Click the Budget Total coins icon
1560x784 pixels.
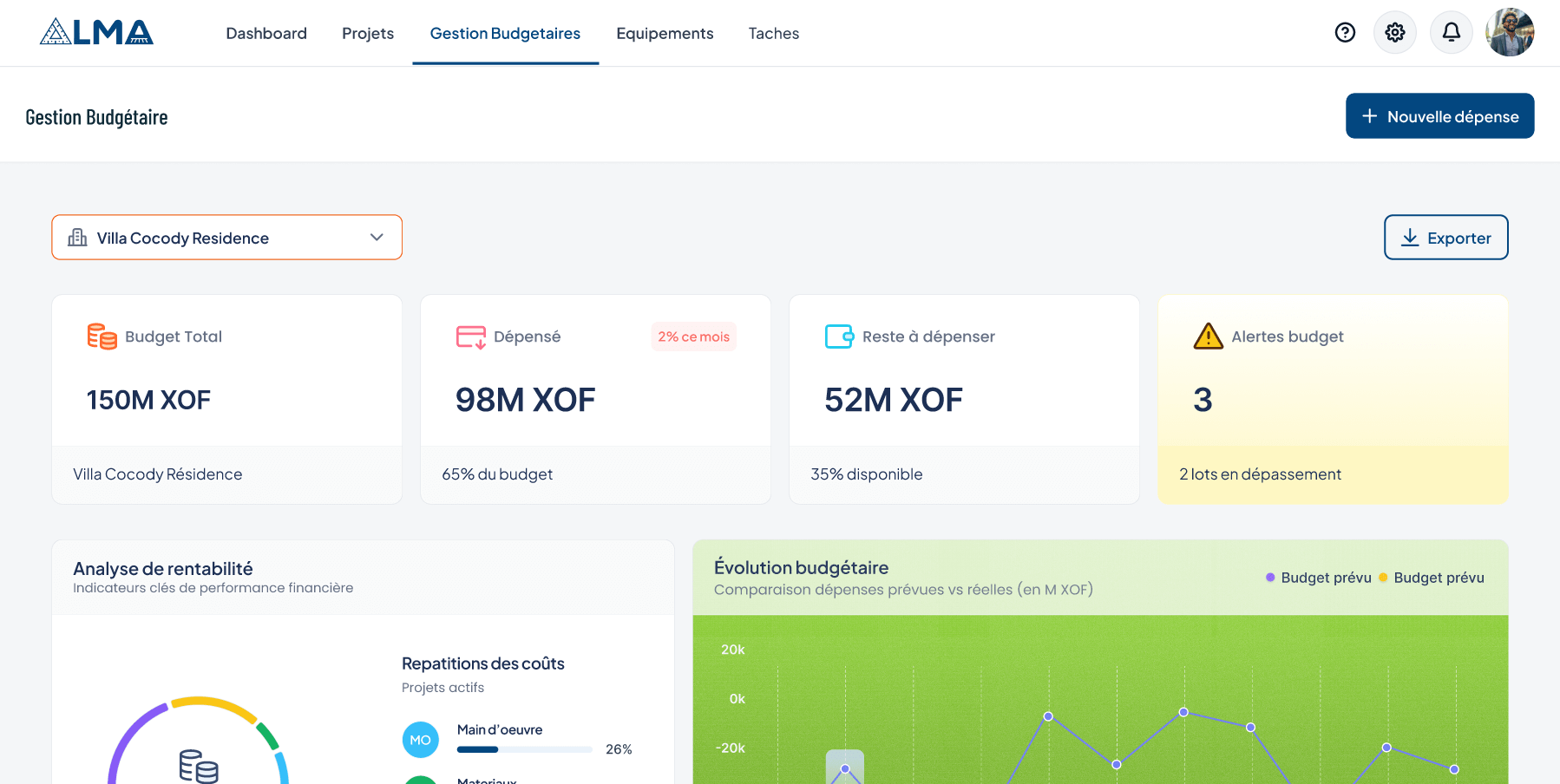click(102, 336)
